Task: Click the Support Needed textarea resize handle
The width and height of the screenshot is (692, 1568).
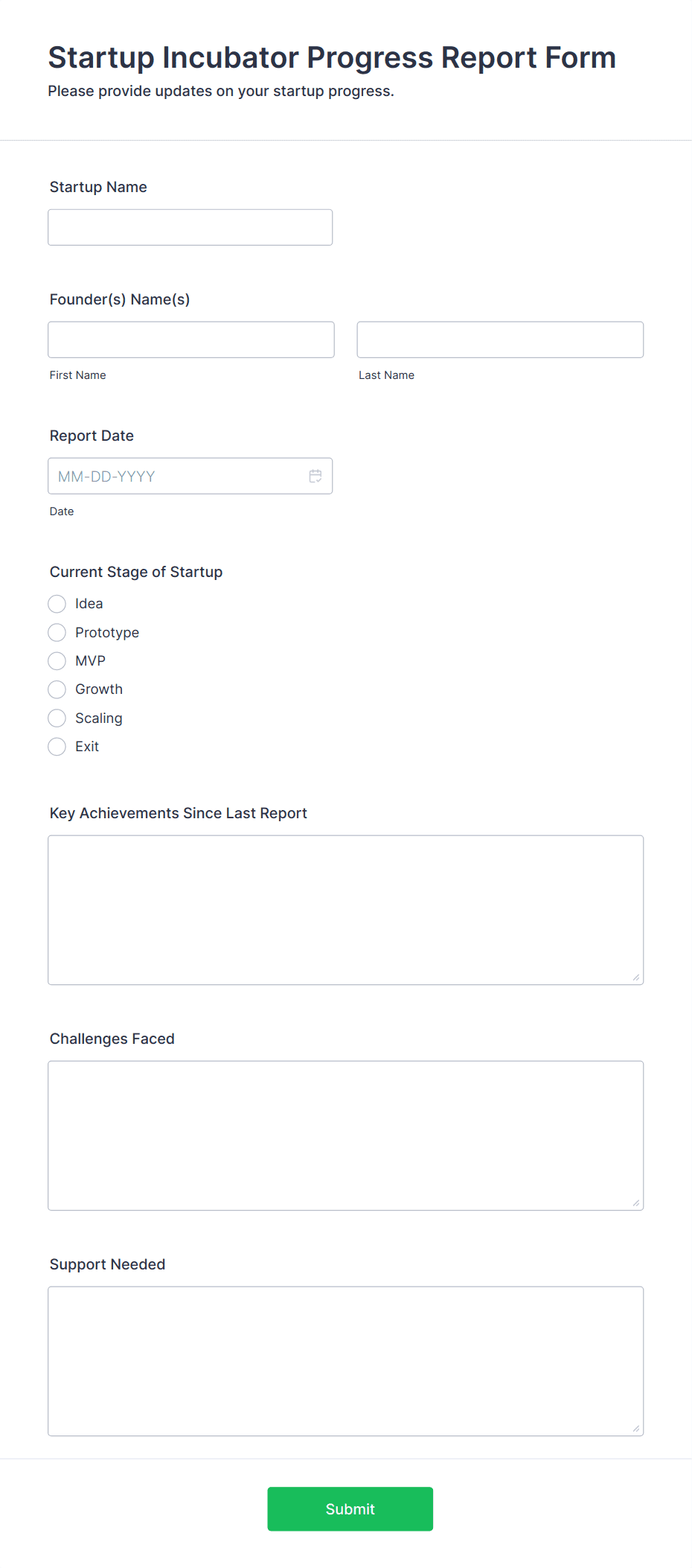Action: click(x=636, y=1429)
